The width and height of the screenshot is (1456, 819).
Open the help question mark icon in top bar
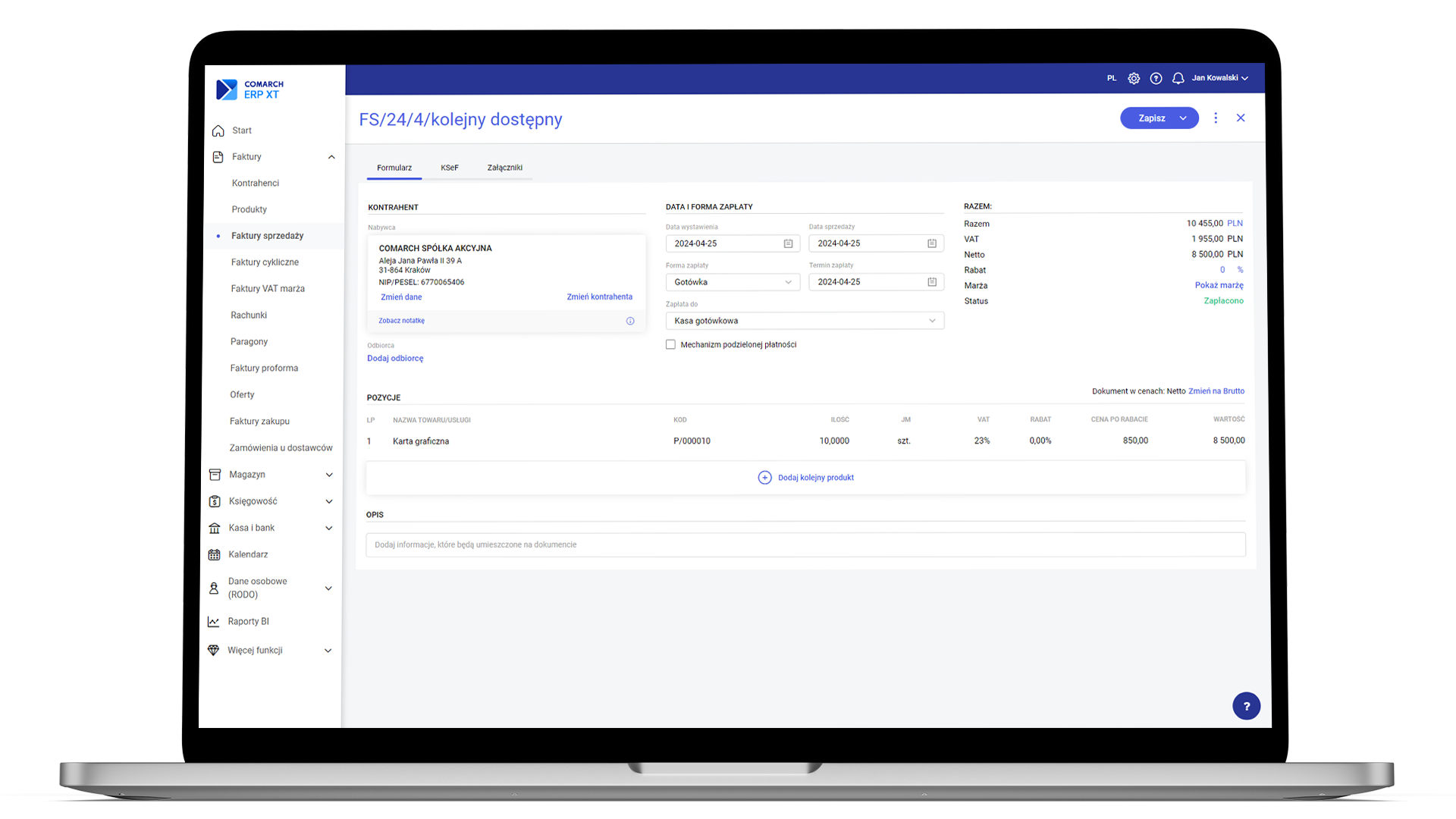click(x=1156, y=78)
